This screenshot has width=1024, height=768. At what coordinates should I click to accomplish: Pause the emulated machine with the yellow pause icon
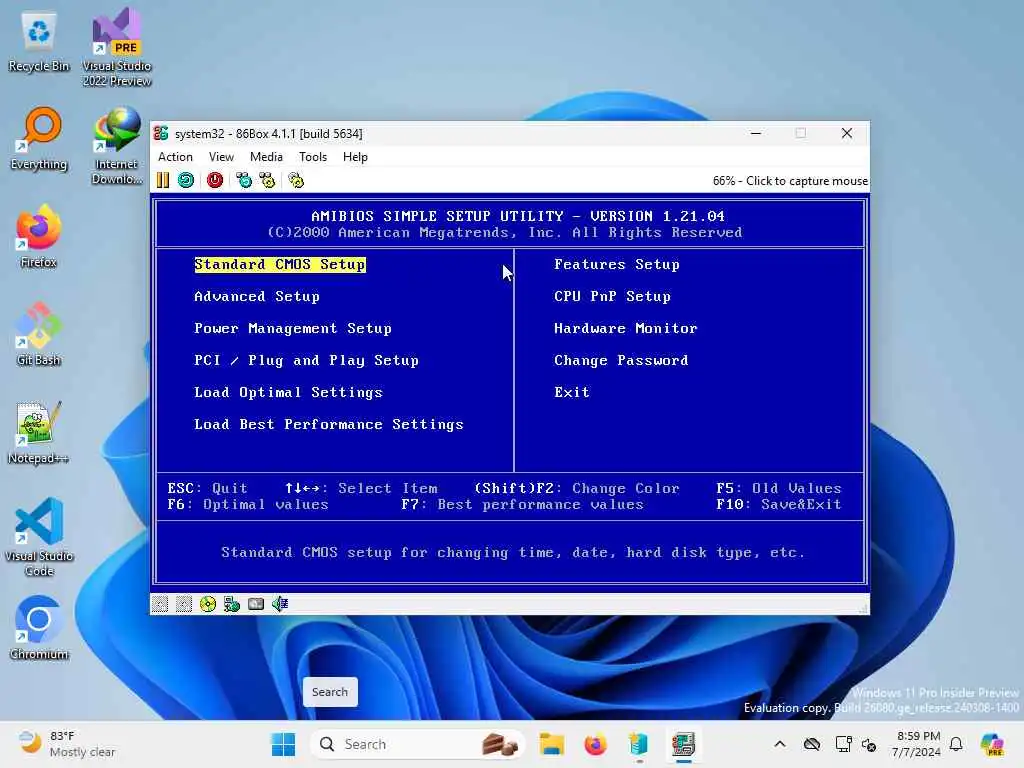click(163, 180)
